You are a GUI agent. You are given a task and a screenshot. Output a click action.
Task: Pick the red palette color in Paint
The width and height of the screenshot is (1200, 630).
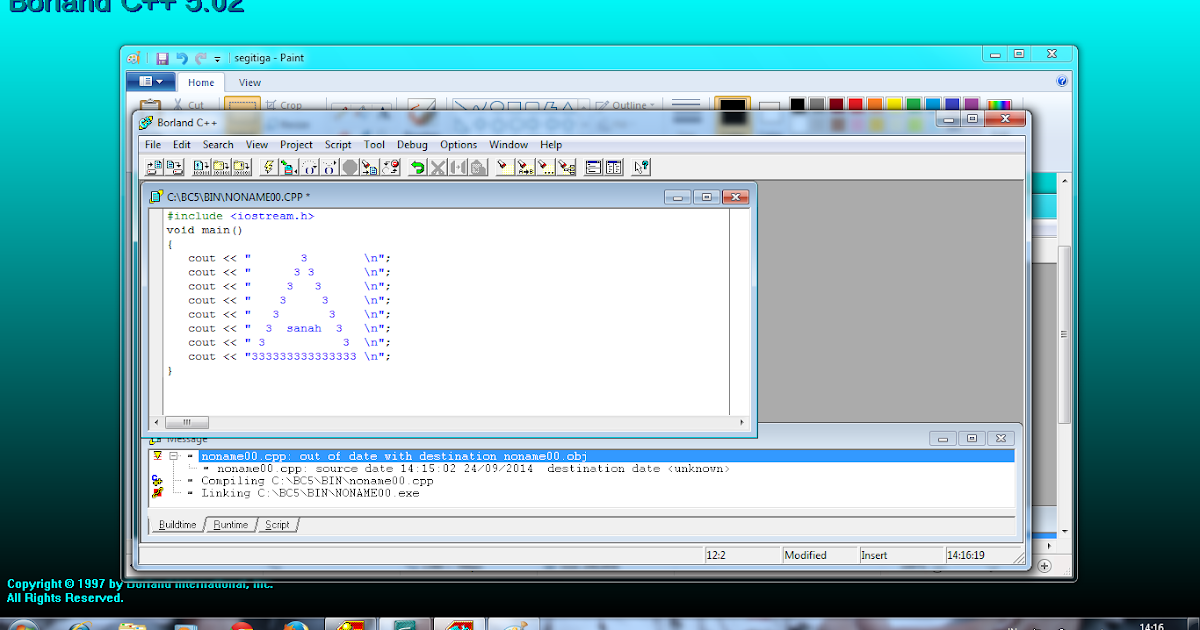point(855,105)
